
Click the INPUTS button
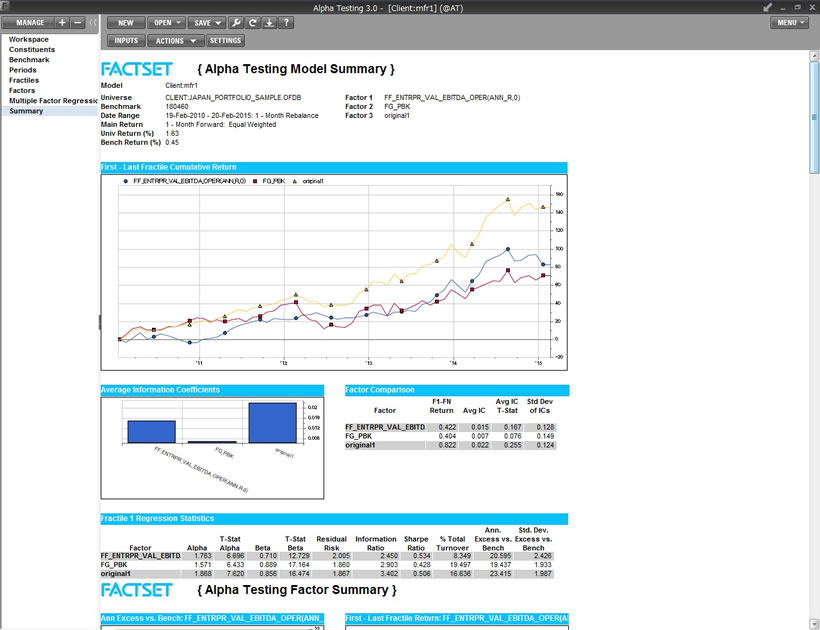pyautogui.click(x=126, y=40)
